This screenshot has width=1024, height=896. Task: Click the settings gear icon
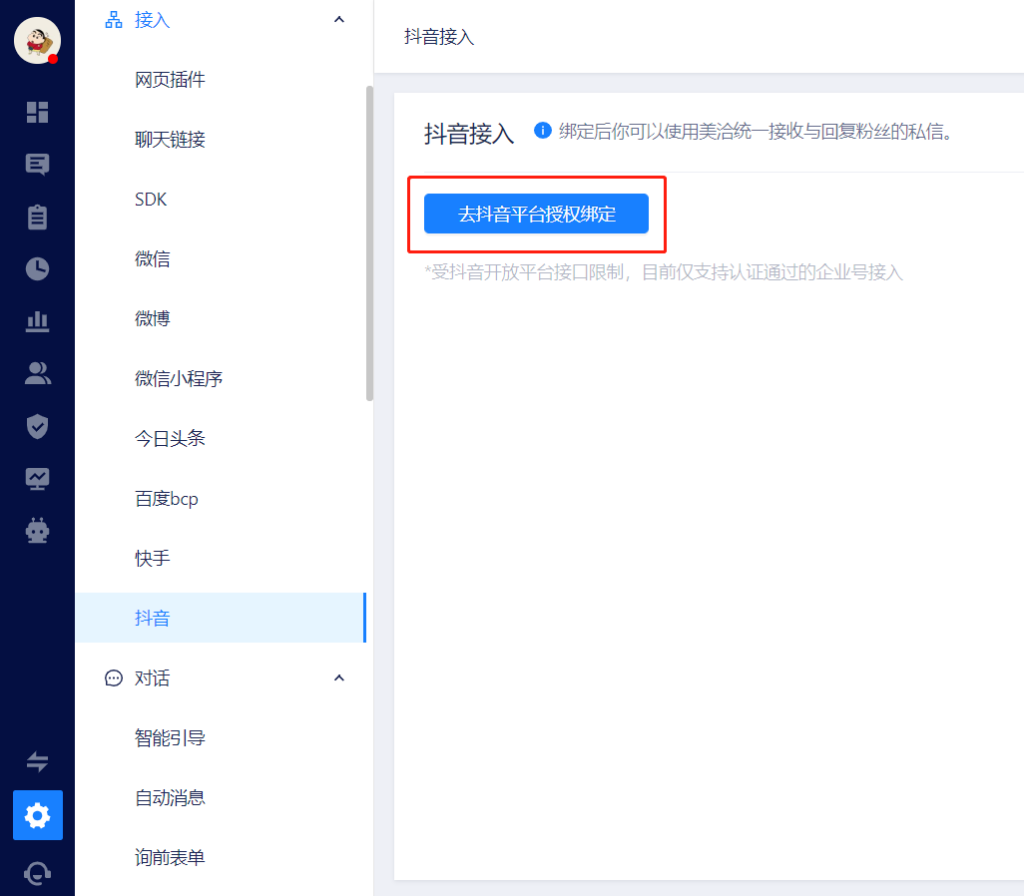(37, 815)
